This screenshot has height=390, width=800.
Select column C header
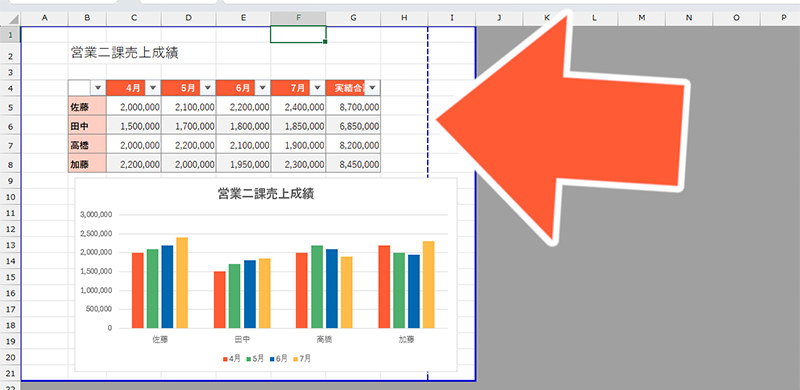coord(134,18)
